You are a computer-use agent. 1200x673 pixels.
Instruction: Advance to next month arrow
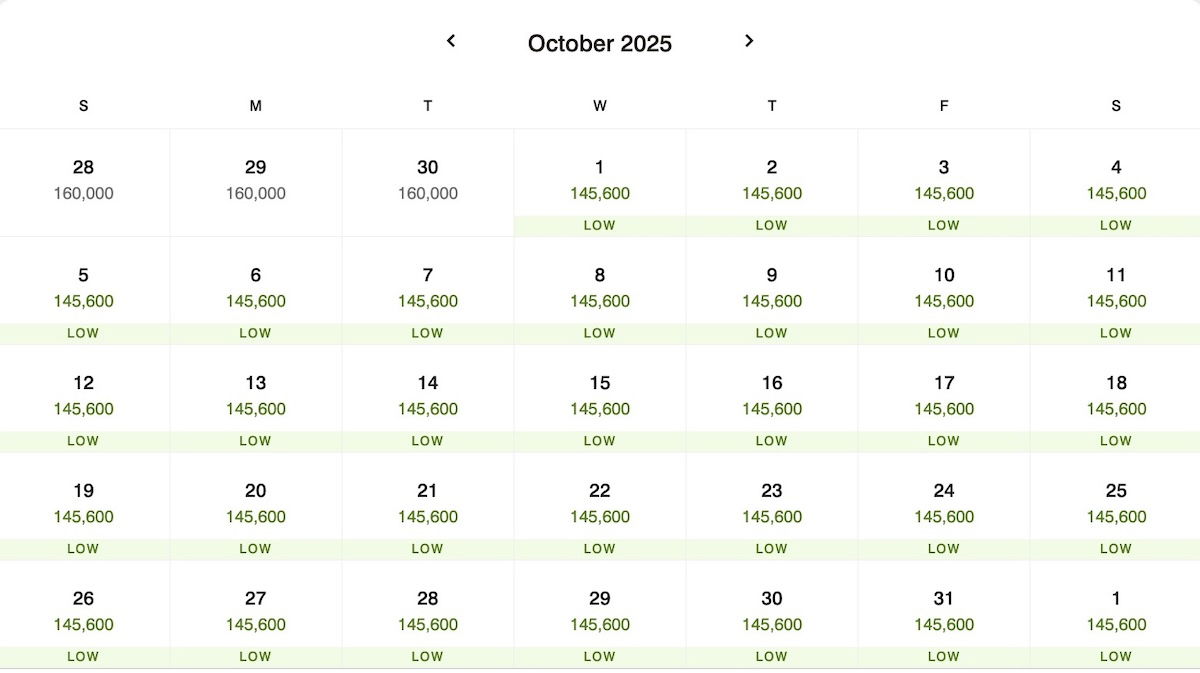point(749,41)
